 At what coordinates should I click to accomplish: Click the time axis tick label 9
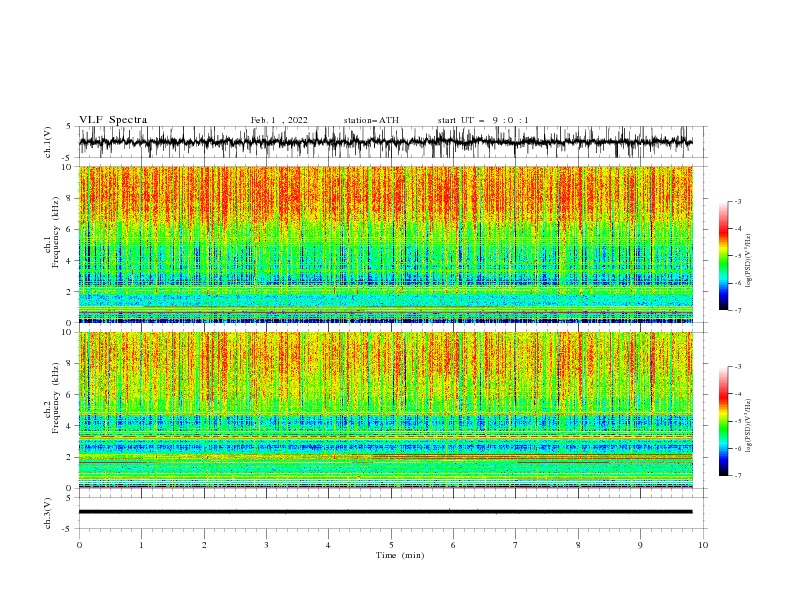tap(640, 545)
